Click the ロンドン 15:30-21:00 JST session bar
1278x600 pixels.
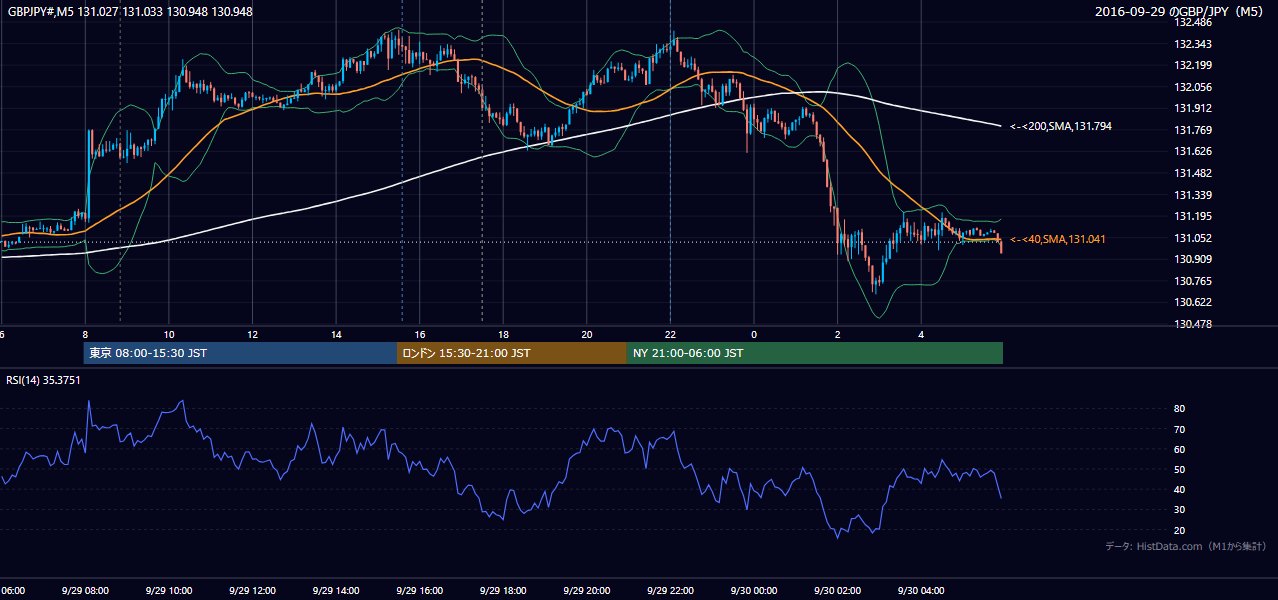pyautogui.click(x=512, y=353)
